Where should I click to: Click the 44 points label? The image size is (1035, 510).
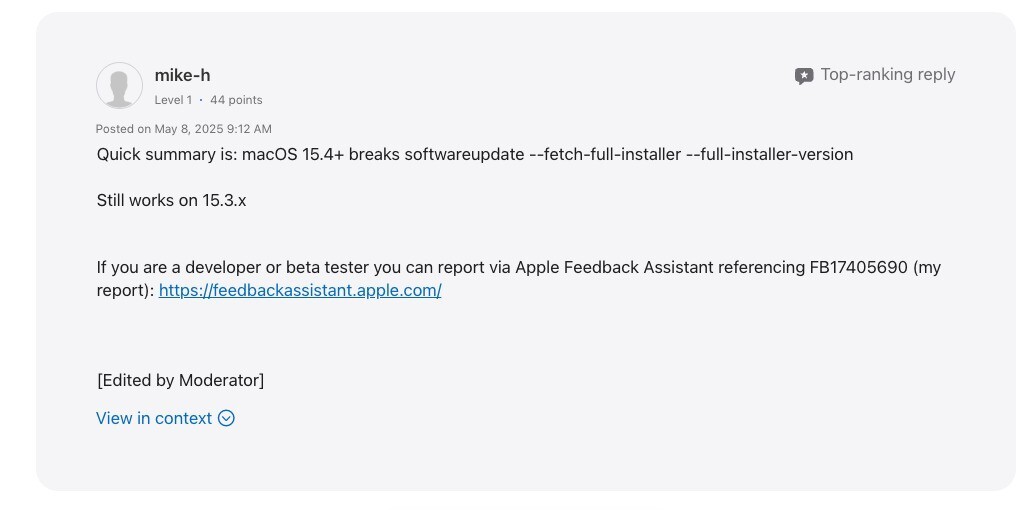pyautogui.click(x=236, y=100)
